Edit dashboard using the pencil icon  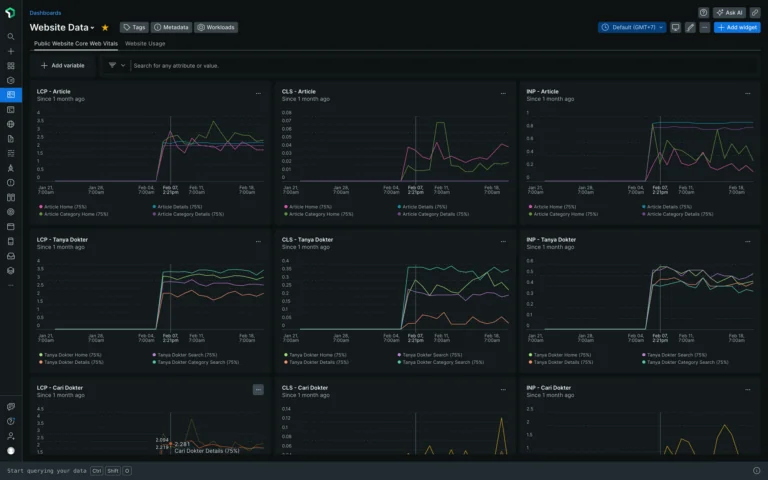pyautogui.click(x=690, y=27)
